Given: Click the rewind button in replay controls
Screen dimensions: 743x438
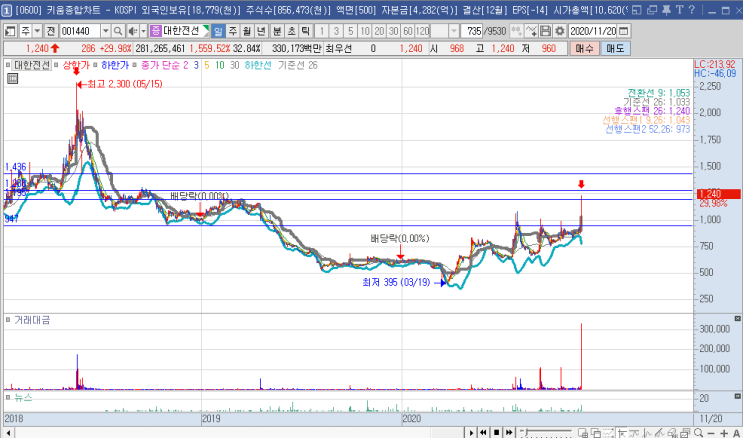Looking at the screenshot, I should (x=483, y=432).
